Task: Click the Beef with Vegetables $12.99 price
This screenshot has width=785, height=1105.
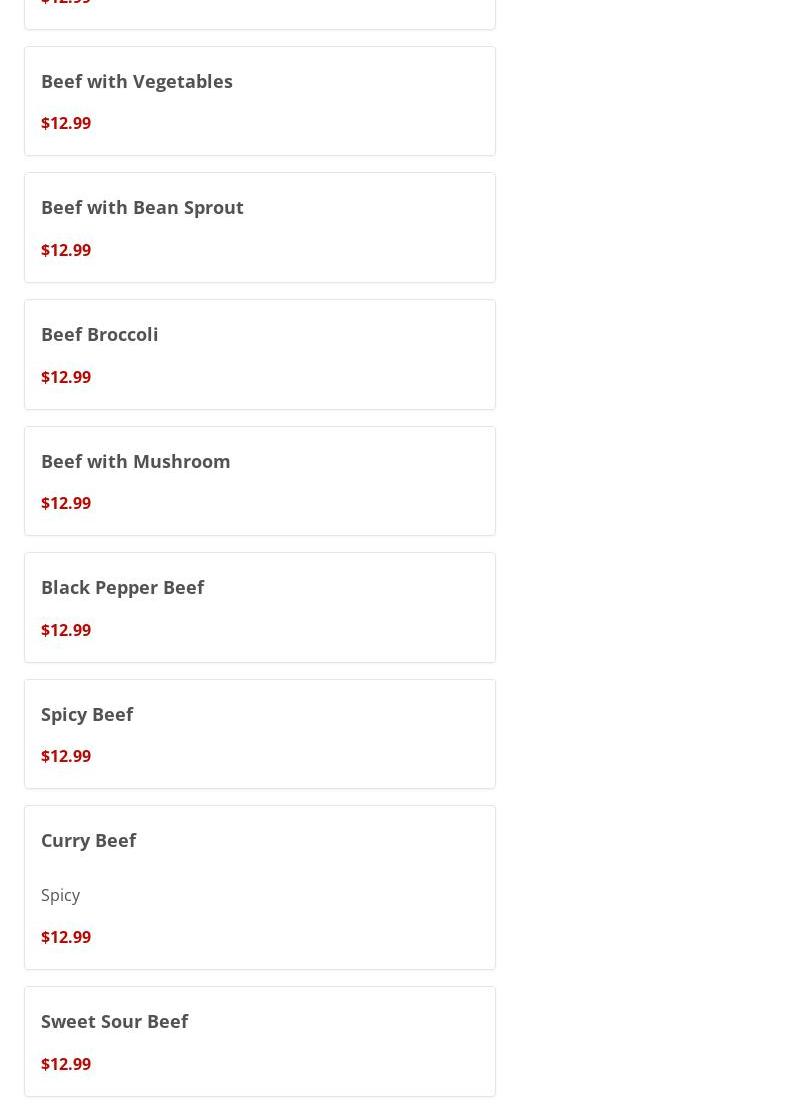Action: point(66,123)
